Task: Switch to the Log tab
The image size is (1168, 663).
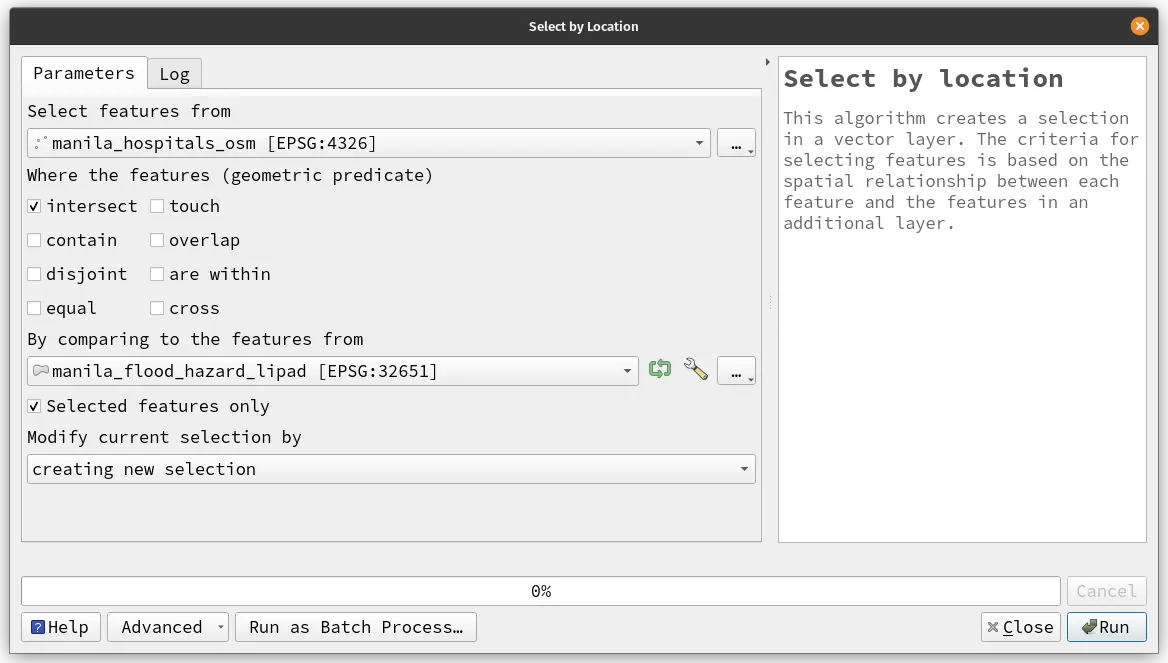Action: (174, 74)
